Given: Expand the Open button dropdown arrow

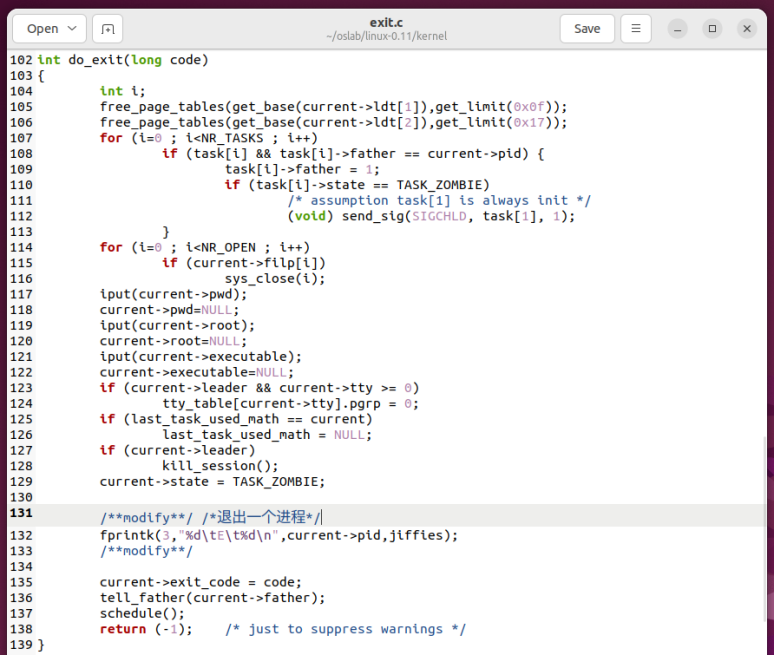Looking at the screenshot, I should pos(72,29).
